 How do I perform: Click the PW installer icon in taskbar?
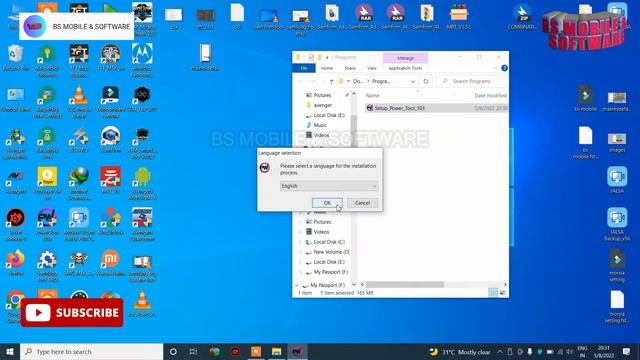pos(298,351)
